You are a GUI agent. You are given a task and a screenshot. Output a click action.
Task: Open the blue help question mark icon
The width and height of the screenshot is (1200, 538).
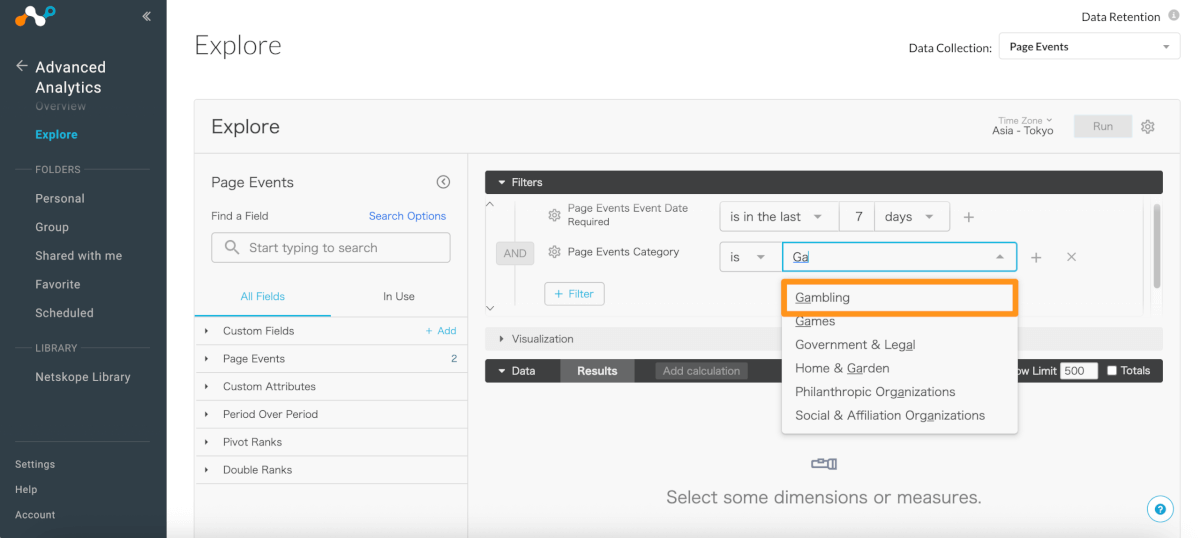pyautogui.click(x=1159, y=509)
